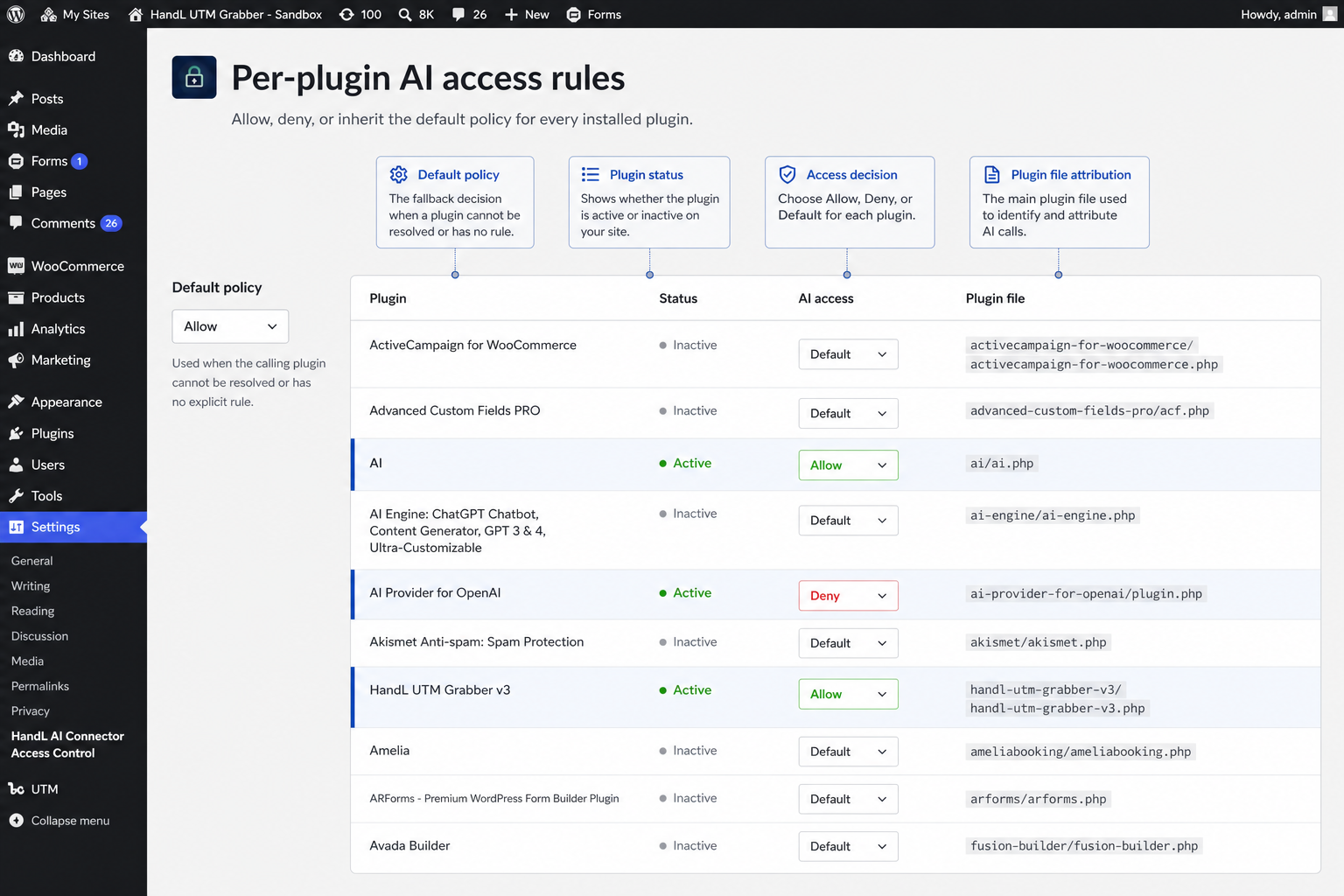Click the lock icon beside the page title
The image size is (1344, 896).
point(194,78)
